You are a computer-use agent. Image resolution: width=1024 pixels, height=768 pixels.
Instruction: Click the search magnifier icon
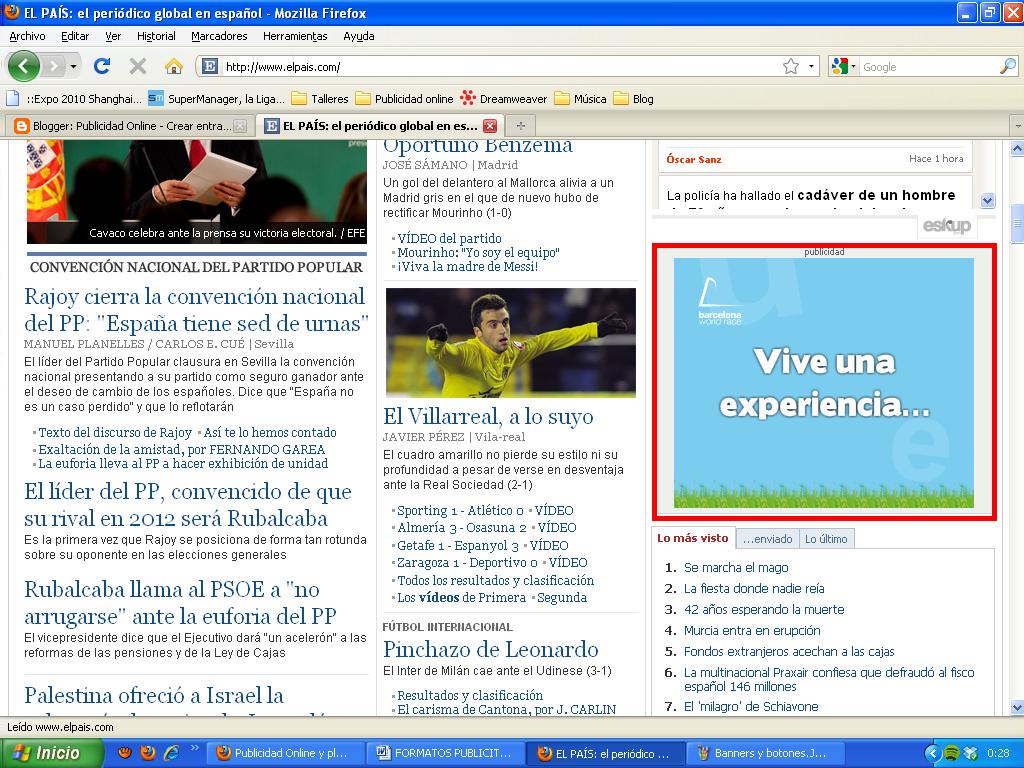click(x=1008, y=66)
